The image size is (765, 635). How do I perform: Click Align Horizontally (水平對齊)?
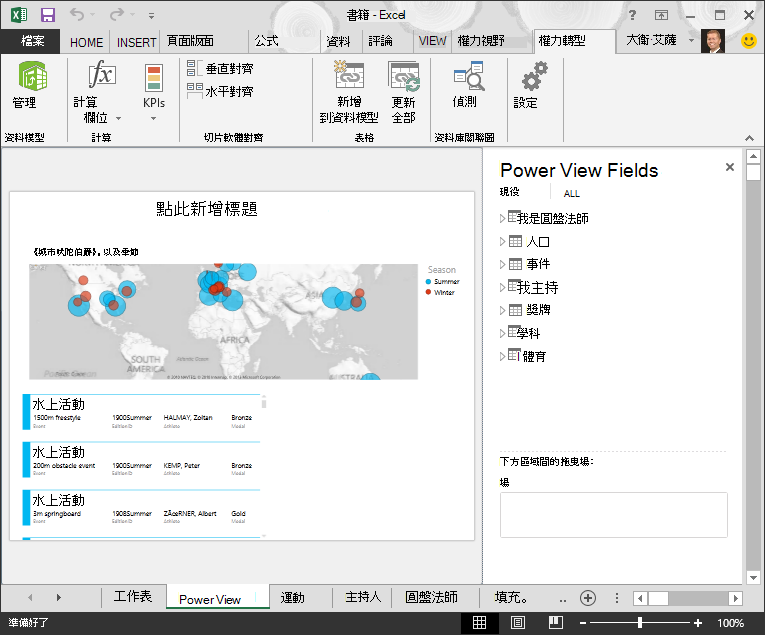221,91
